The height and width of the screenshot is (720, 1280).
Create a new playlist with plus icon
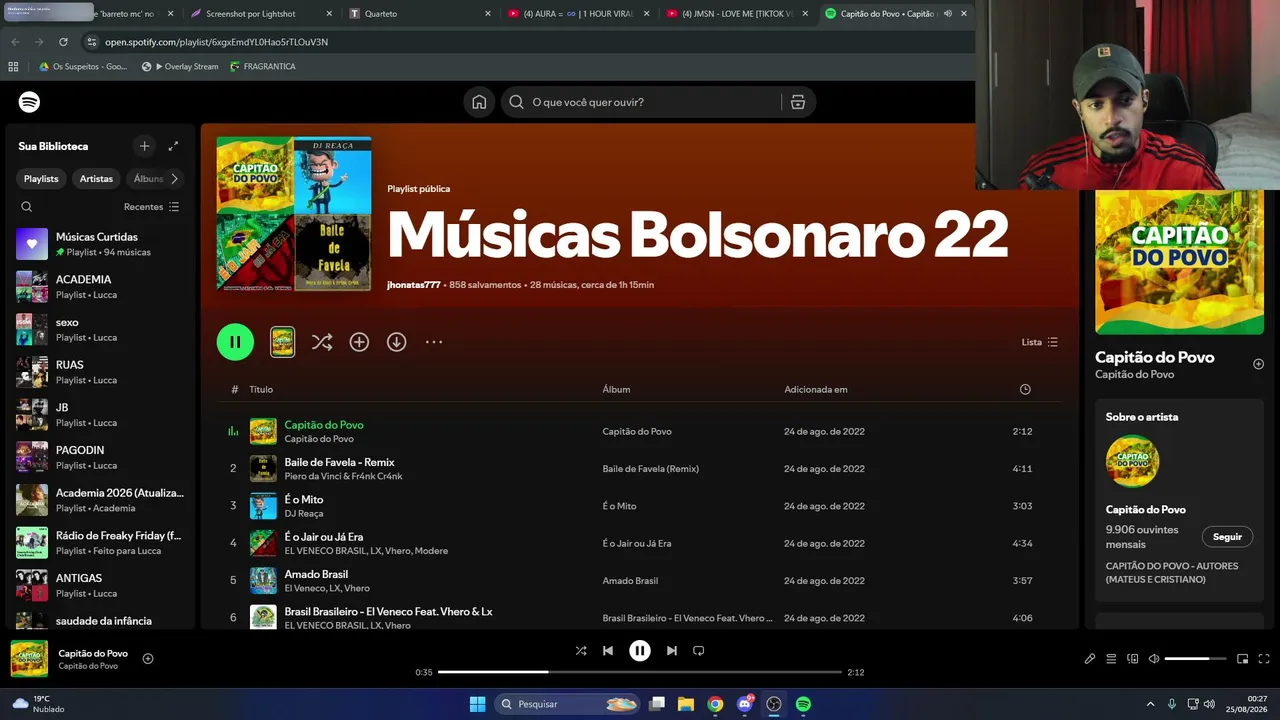(144, 146)
